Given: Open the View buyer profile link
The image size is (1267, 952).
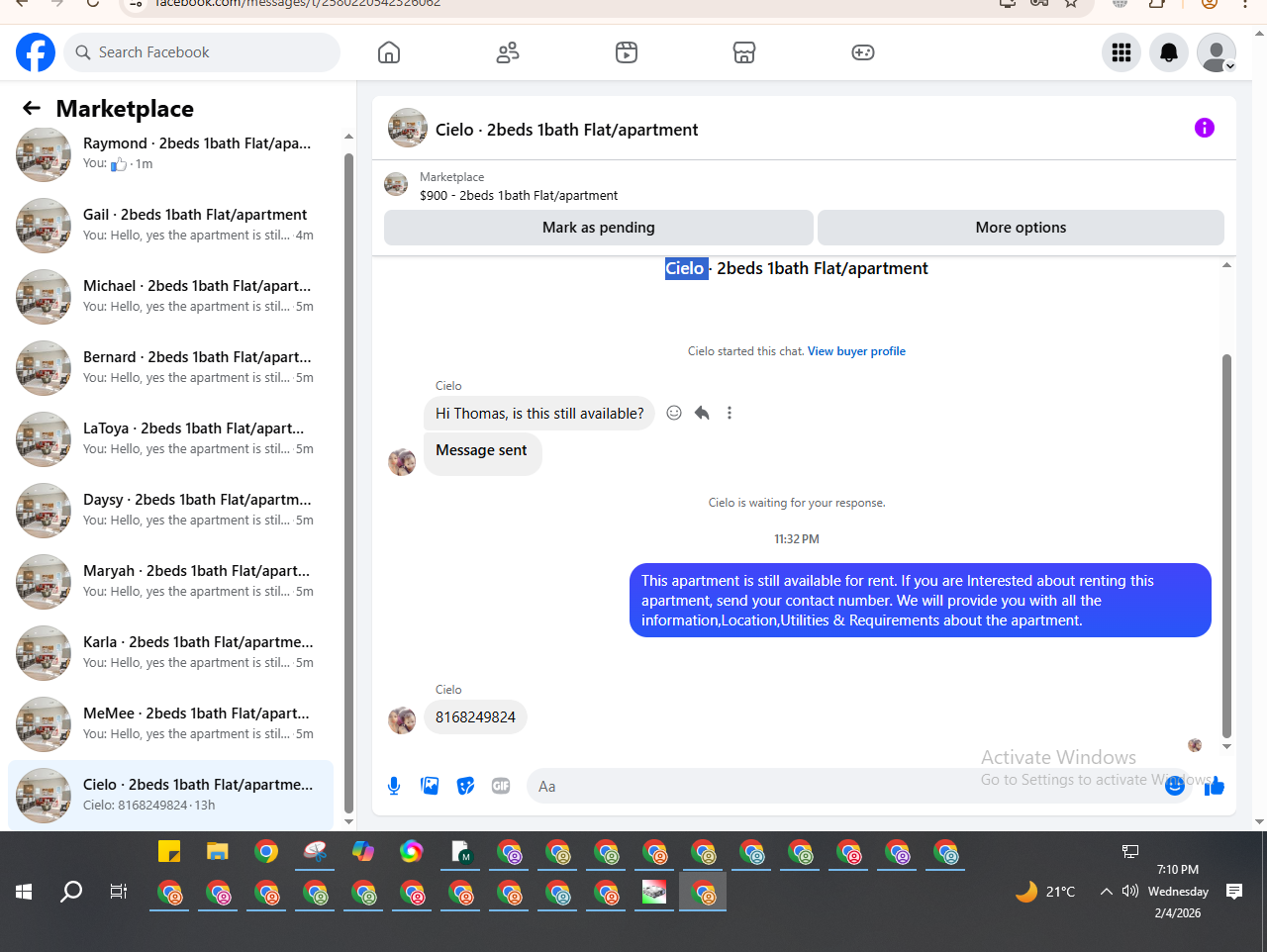Looking at the screenshot, I should click(x=856, y=351).
